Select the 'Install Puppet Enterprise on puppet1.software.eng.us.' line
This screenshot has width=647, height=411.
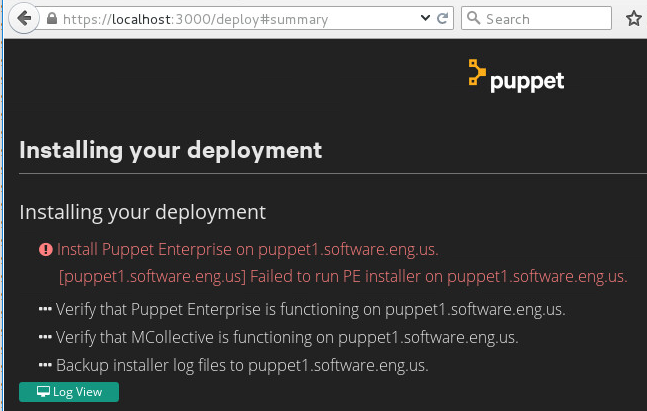(x=248, y=249)
